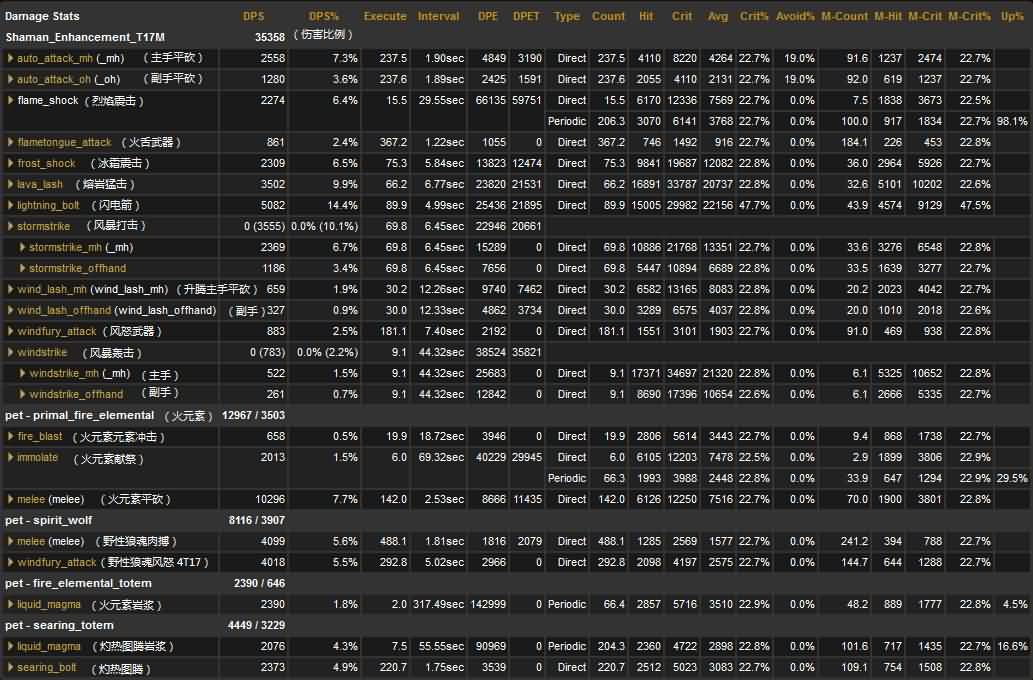Image resolution: width=1033 pixels, height=680 pixels.
Task: Click the 14.4% DPS share of lightning_bolt
Action: coord(343,206)
